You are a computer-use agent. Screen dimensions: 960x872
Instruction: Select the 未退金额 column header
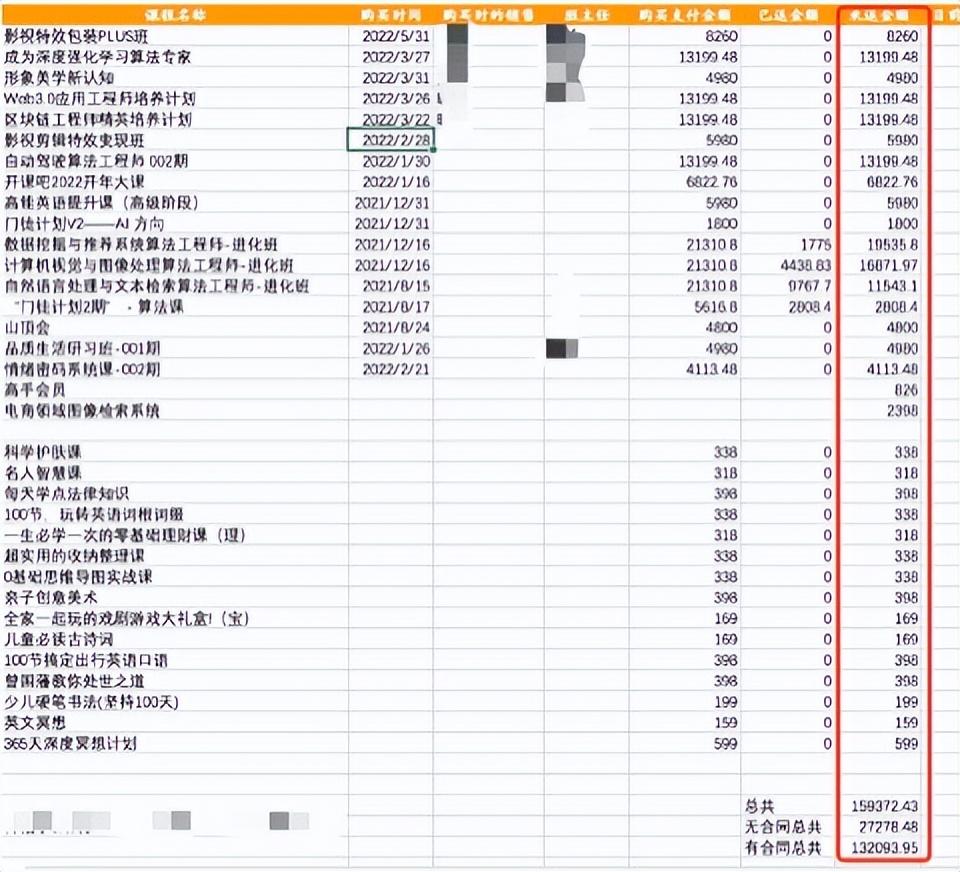(x=883, y=15)
